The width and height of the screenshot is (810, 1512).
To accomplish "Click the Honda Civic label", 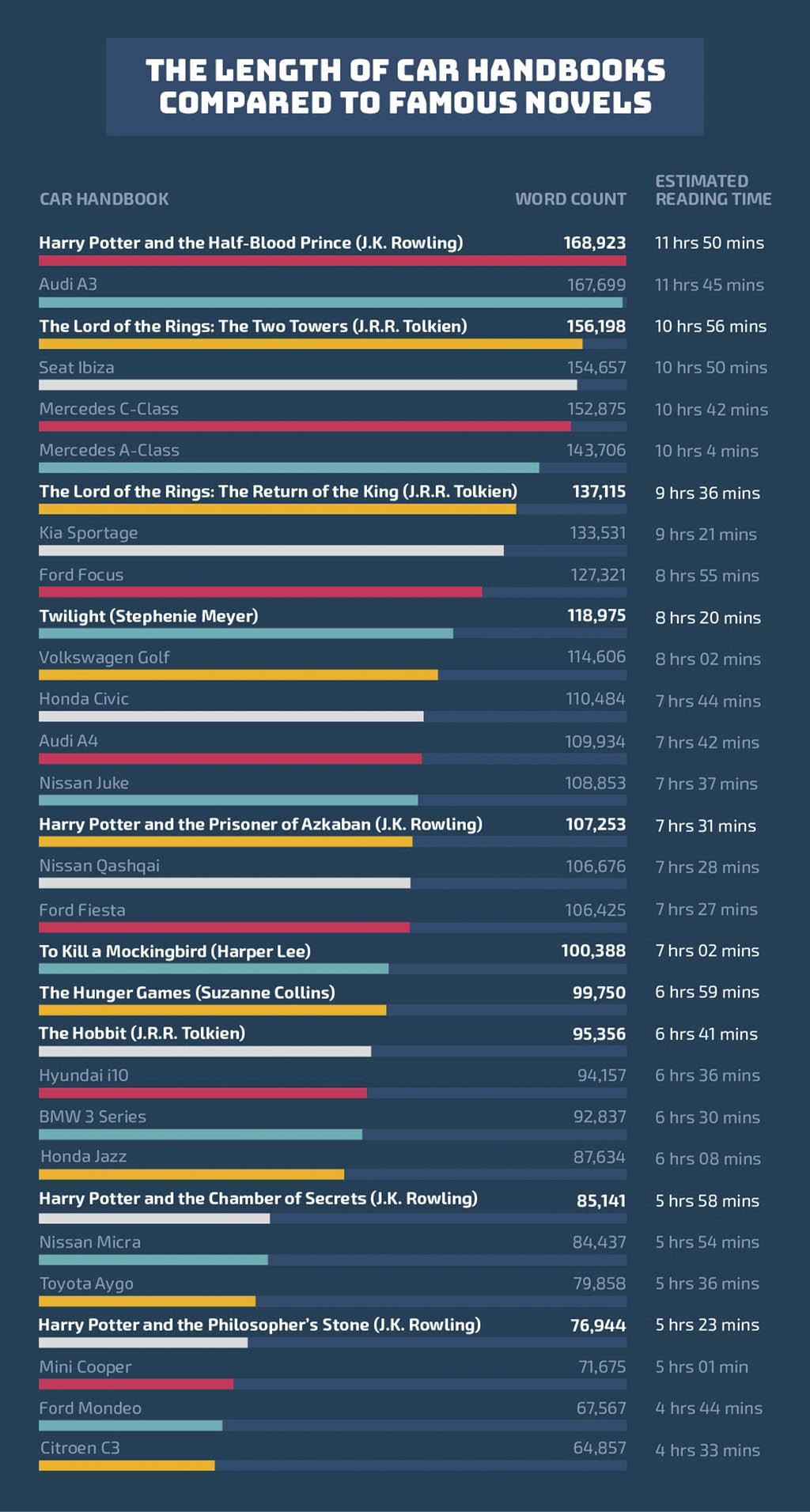I will (84, 699).
